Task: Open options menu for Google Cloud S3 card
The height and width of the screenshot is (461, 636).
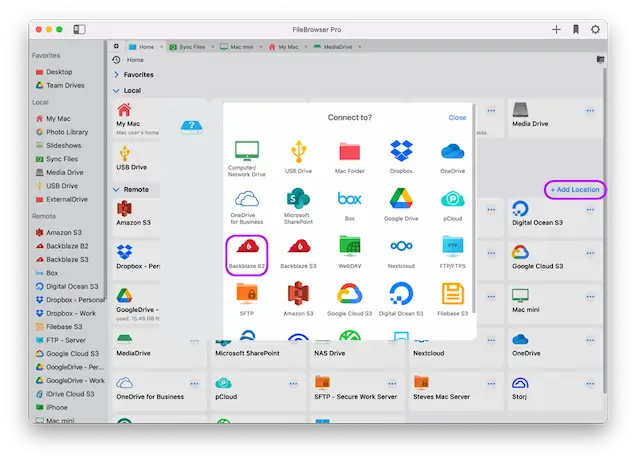Action: point(590,253)
